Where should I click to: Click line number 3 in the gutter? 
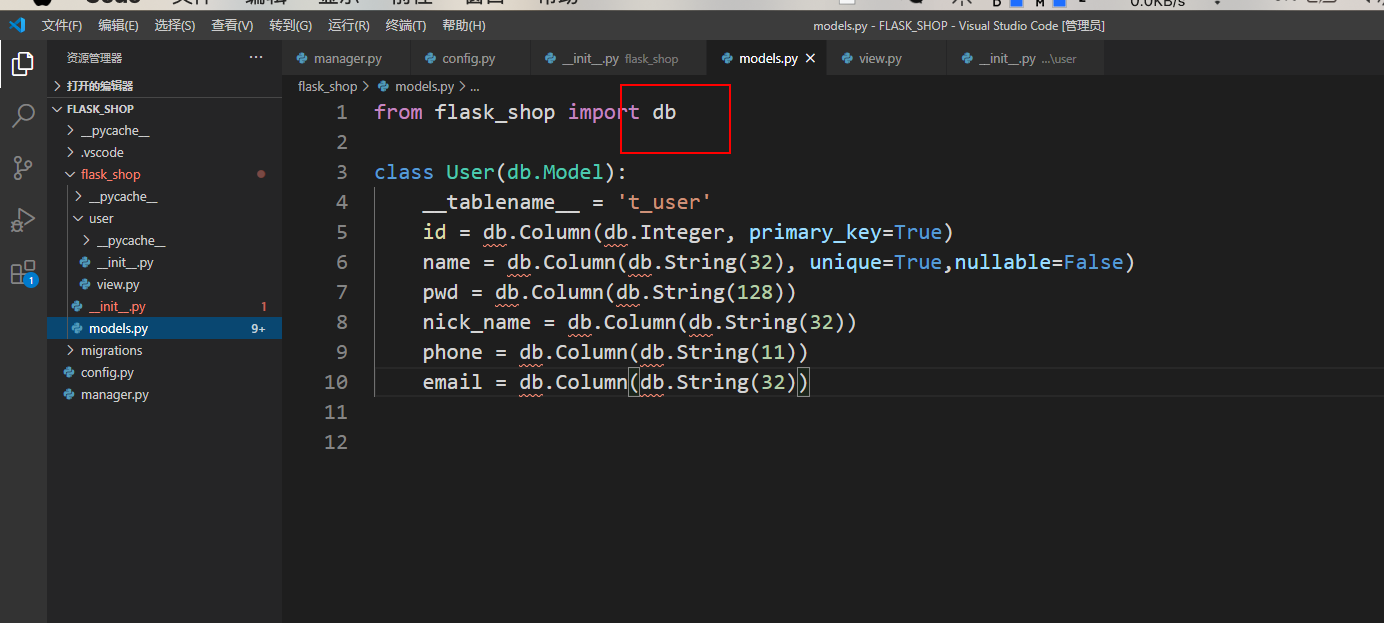(x=342, y=172)
